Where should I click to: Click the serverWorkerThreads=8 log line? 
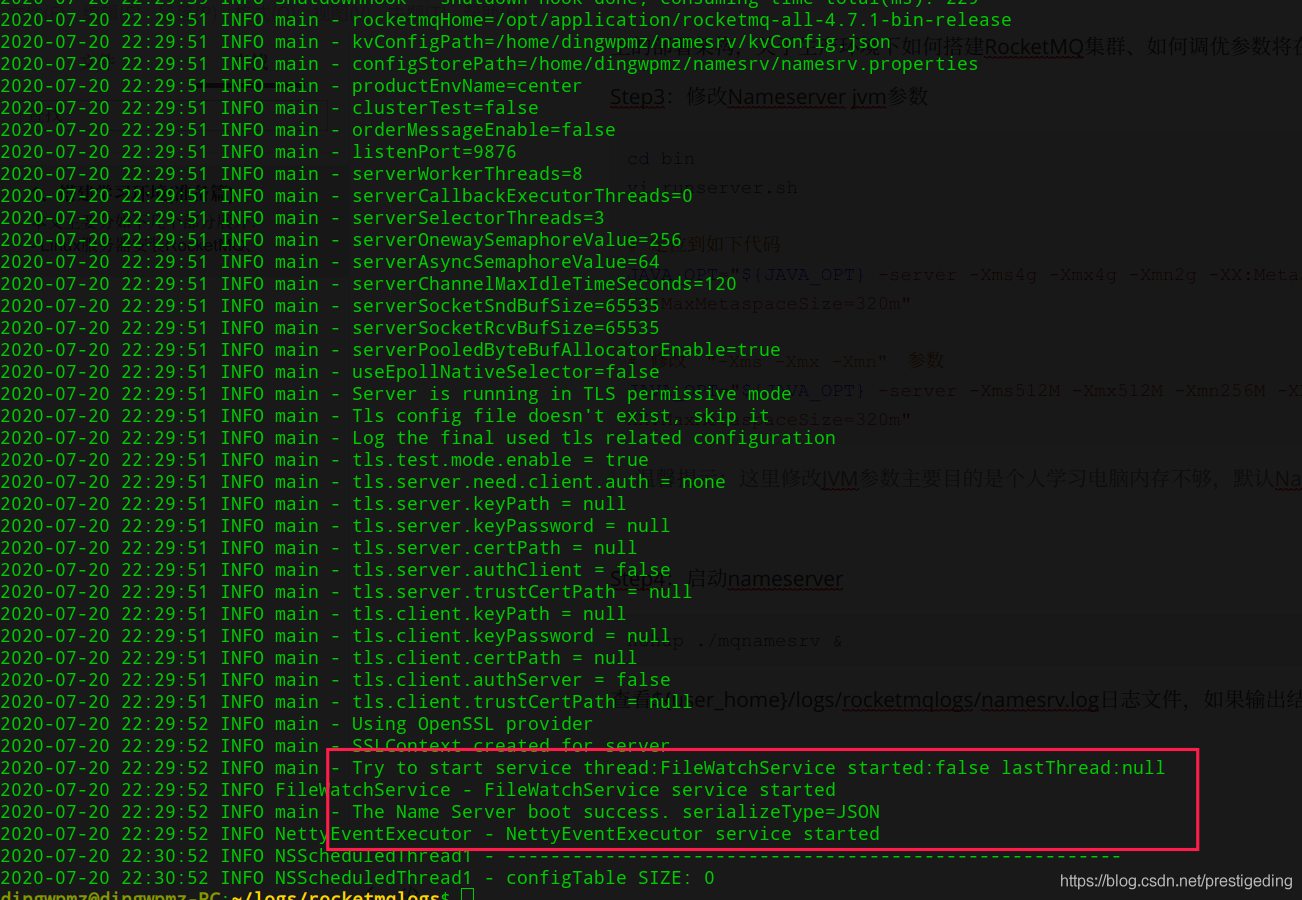coord(466,174)
